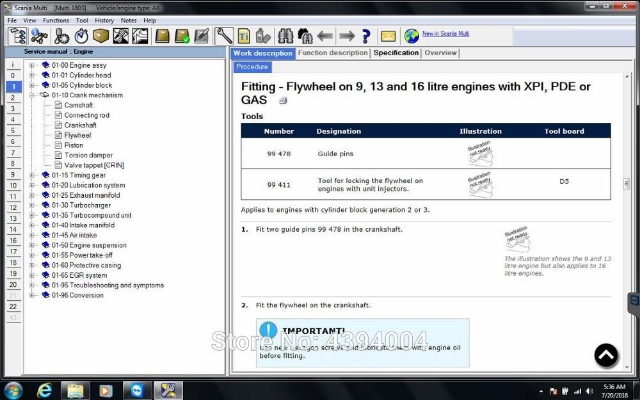This screenshot has width=640, height=400.
Task: Switch to the Overview tab
Action: click(x=440, y=53)
